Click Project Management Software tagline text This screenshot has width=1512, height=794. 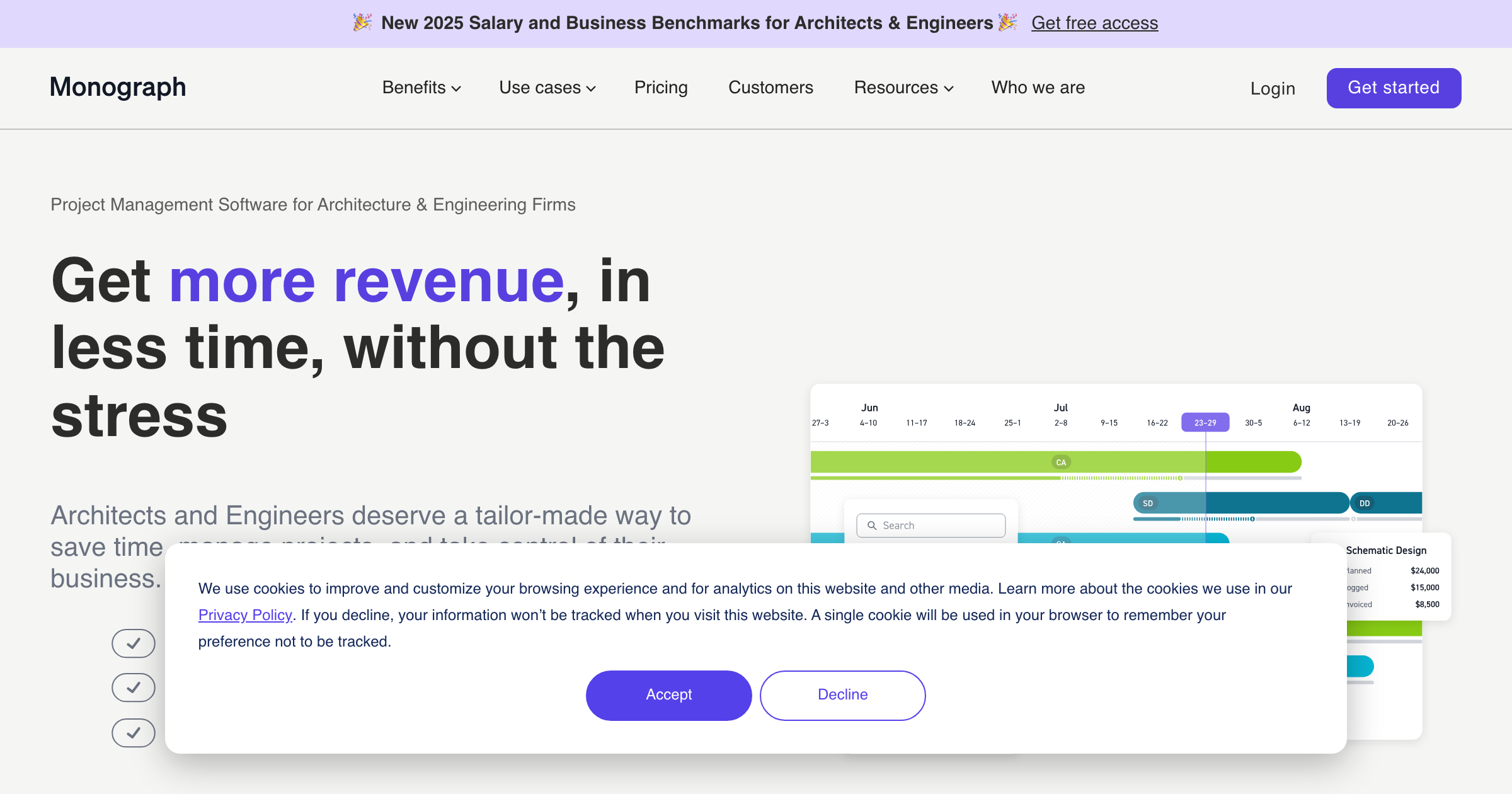(x=313, y=205)
